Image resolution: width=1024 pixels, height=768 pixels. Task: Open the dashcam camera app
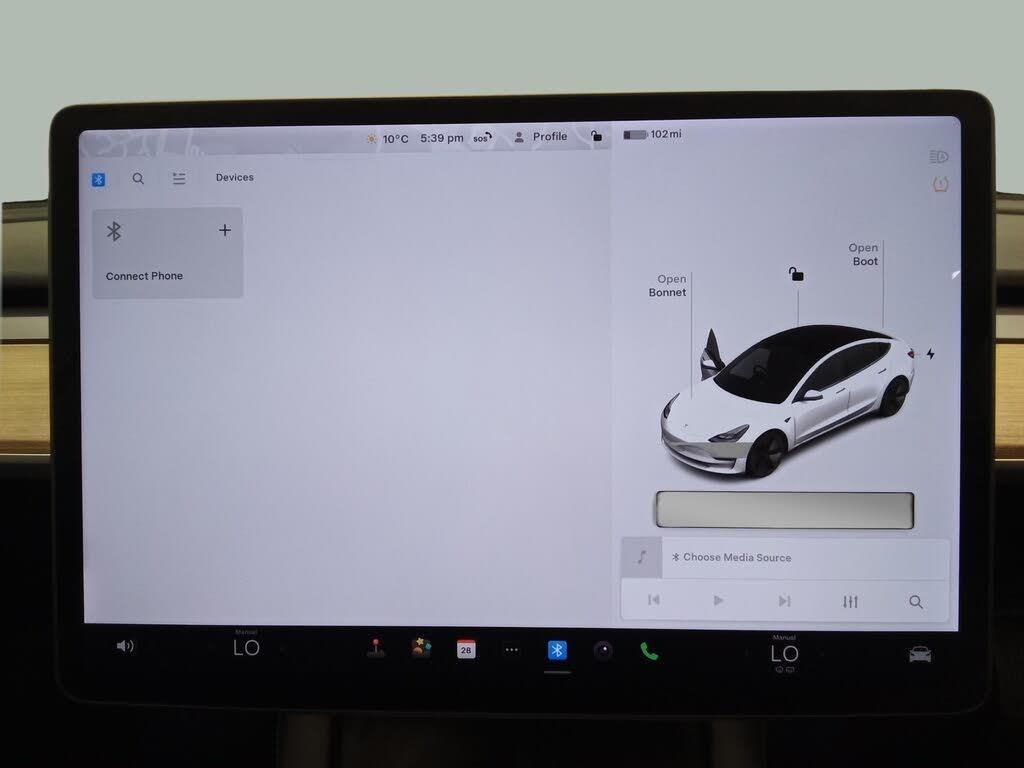pos(603,650)
